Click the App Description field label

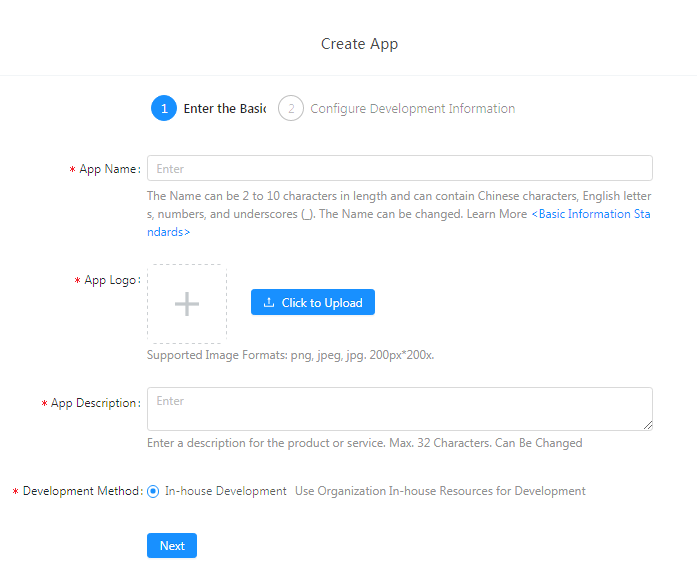pyautogui.click(x=95, y=403)
